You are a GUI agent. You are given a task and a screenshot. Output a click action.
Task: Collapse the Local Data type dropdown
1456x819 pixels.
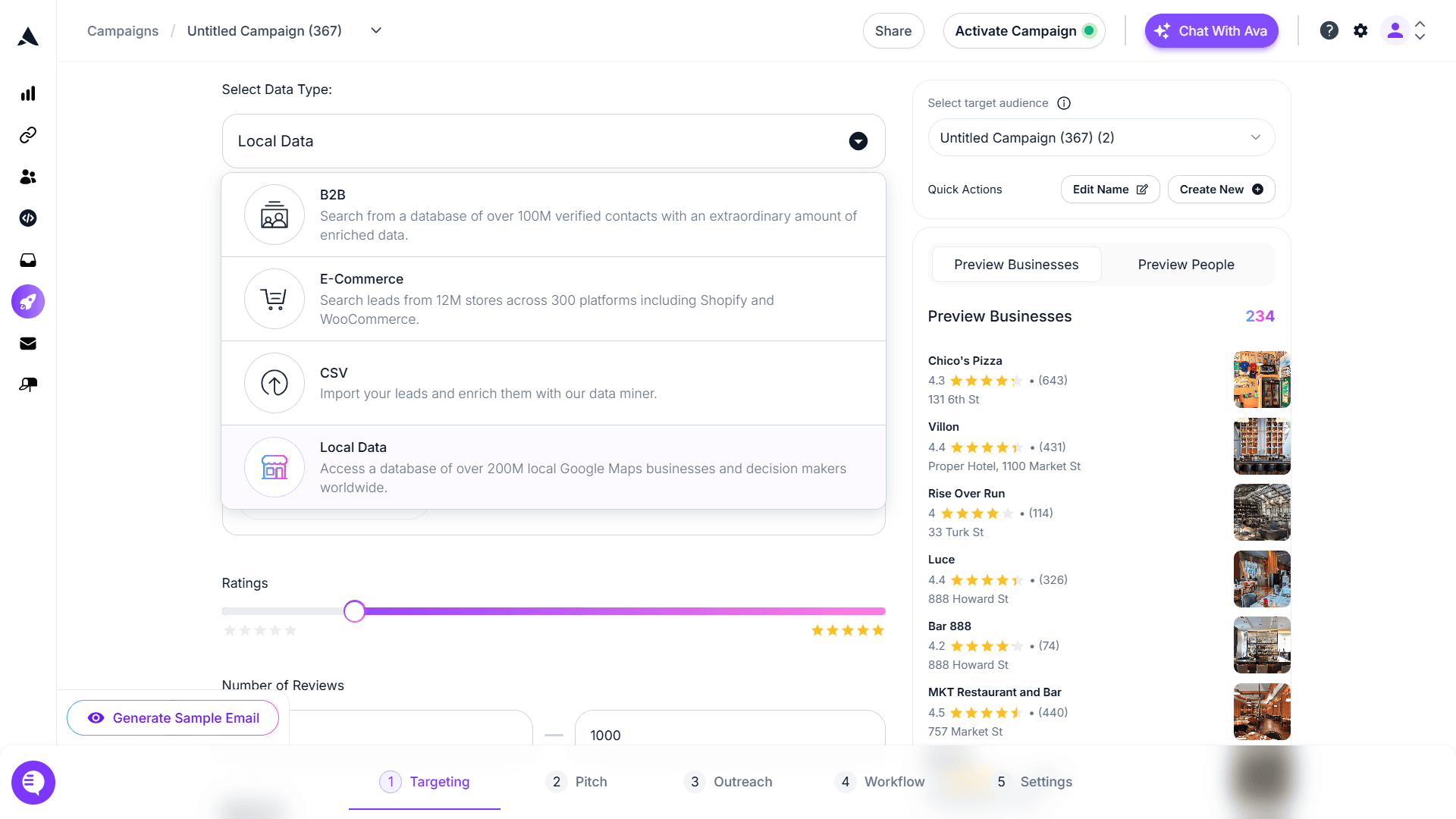click(x=858, y=142)
